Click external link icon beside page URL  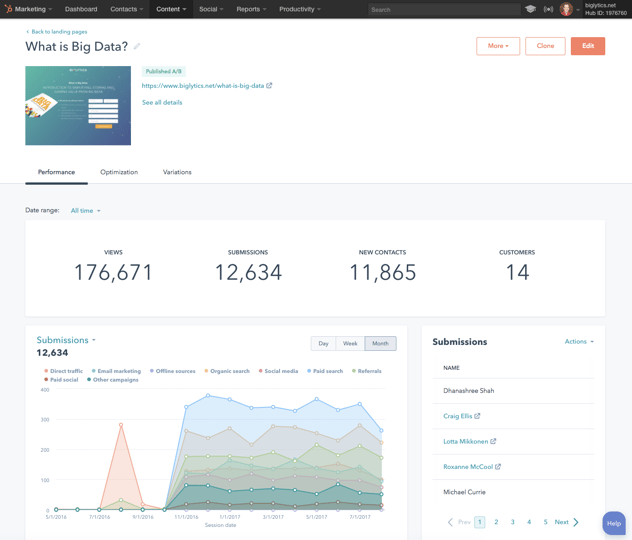pyautogui.click(x=269, y=86)
